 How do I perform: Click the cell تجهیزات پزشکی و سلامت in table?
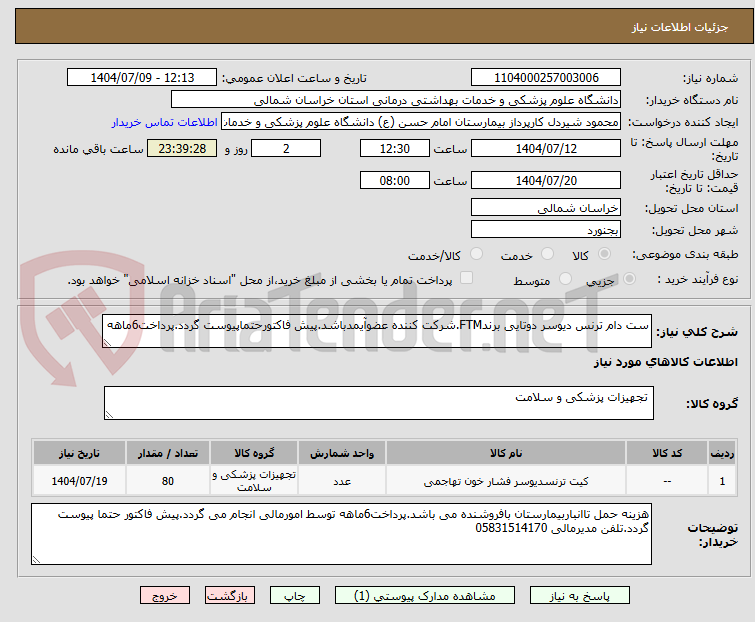(x=254, y=481)
